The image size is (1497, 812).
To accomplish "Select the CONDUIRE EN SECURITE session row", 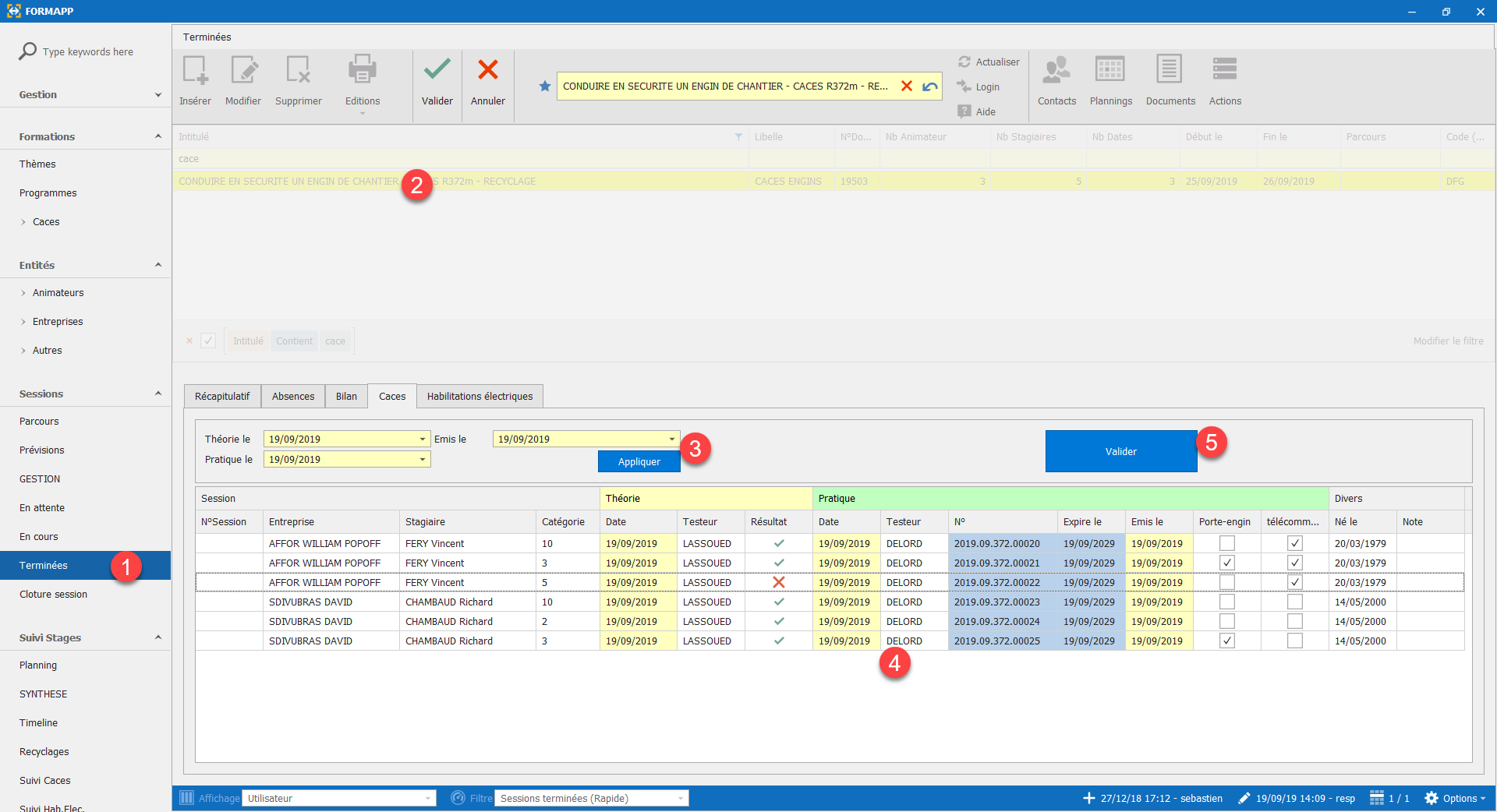I will [x=833, y=181].
